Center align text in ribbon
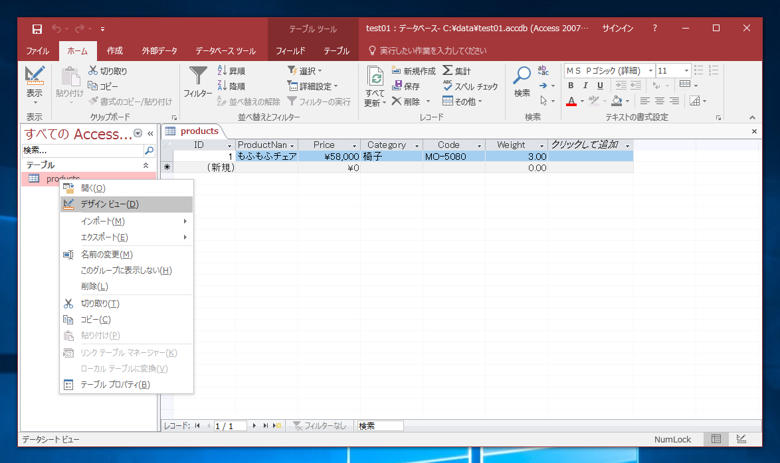The image size is (780, 463). [x=660, y=101]
